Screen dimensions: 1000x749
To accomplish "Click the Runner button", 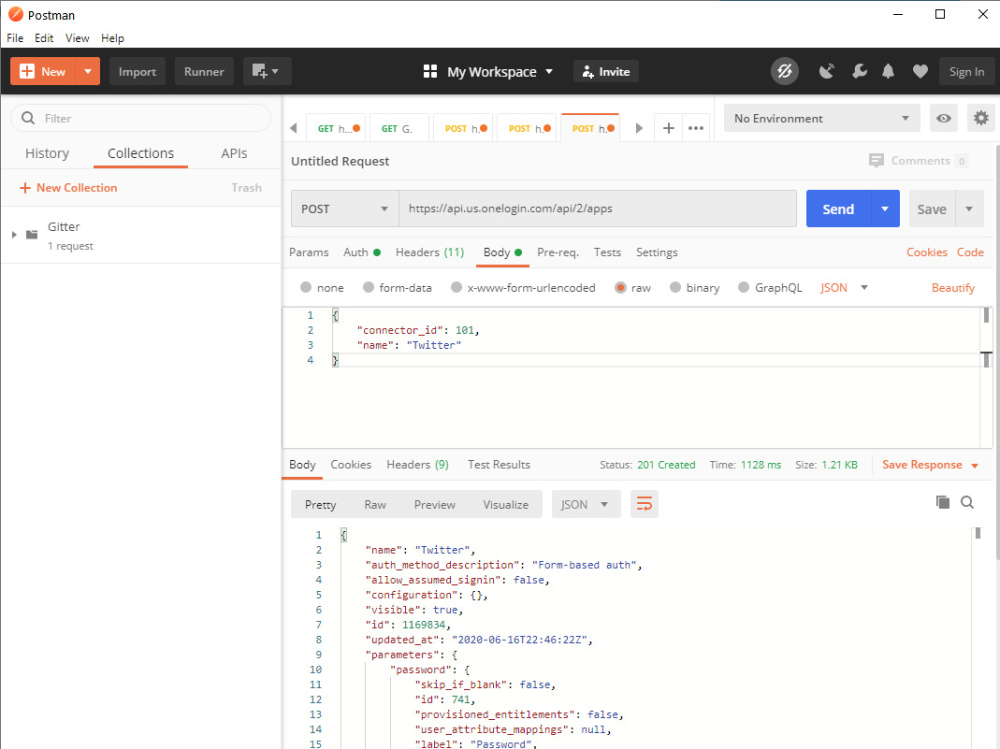I will click(204, 71).
